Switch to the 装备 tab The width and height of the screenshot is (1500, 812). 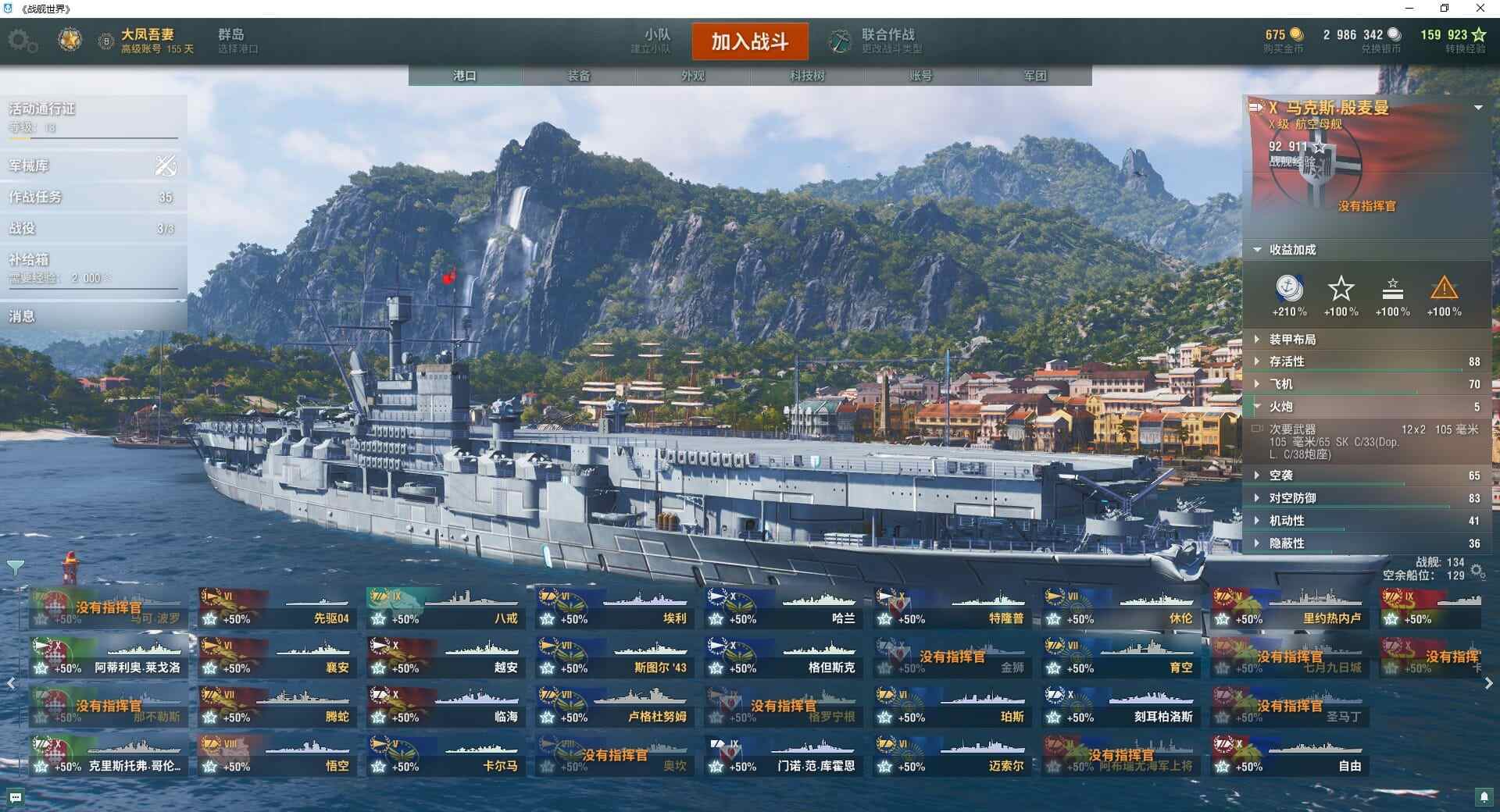[x=579, y=76]
